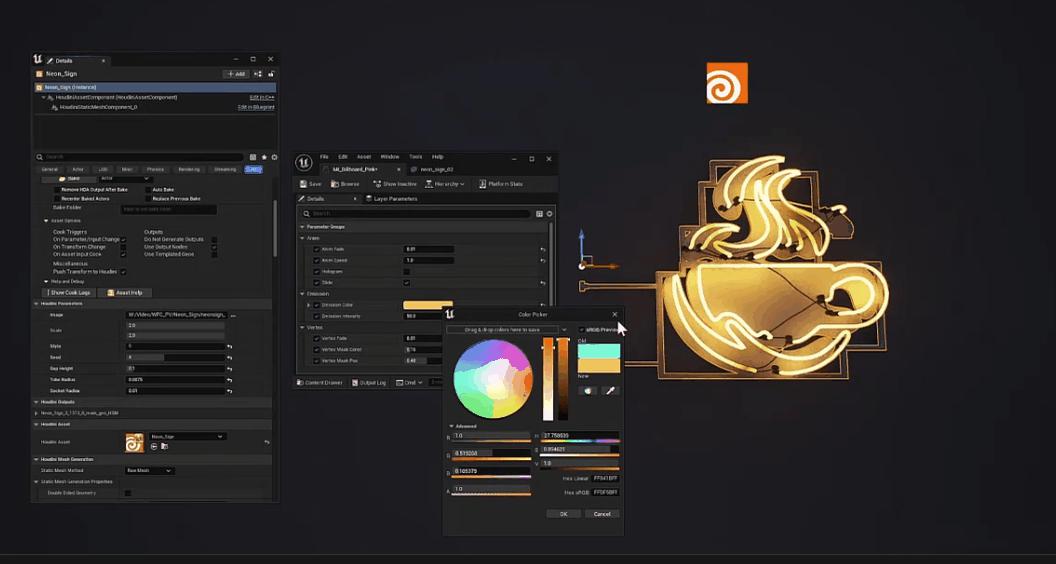
Task: Enable the Hologram checkbox
Action: pos(406,271)
